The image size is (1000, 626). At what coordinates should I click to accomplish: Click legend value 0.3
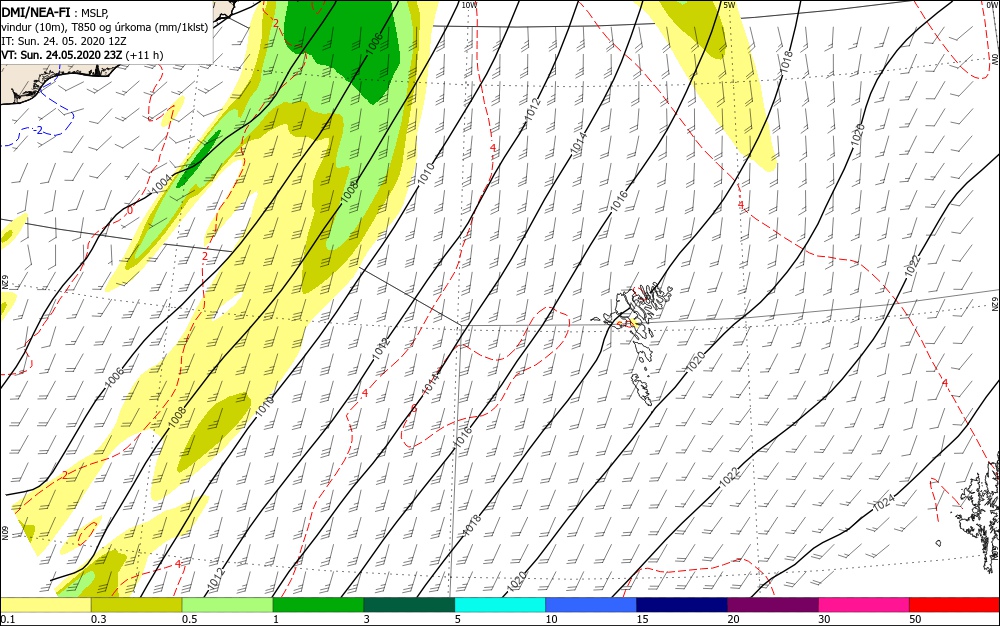[99, 620]
